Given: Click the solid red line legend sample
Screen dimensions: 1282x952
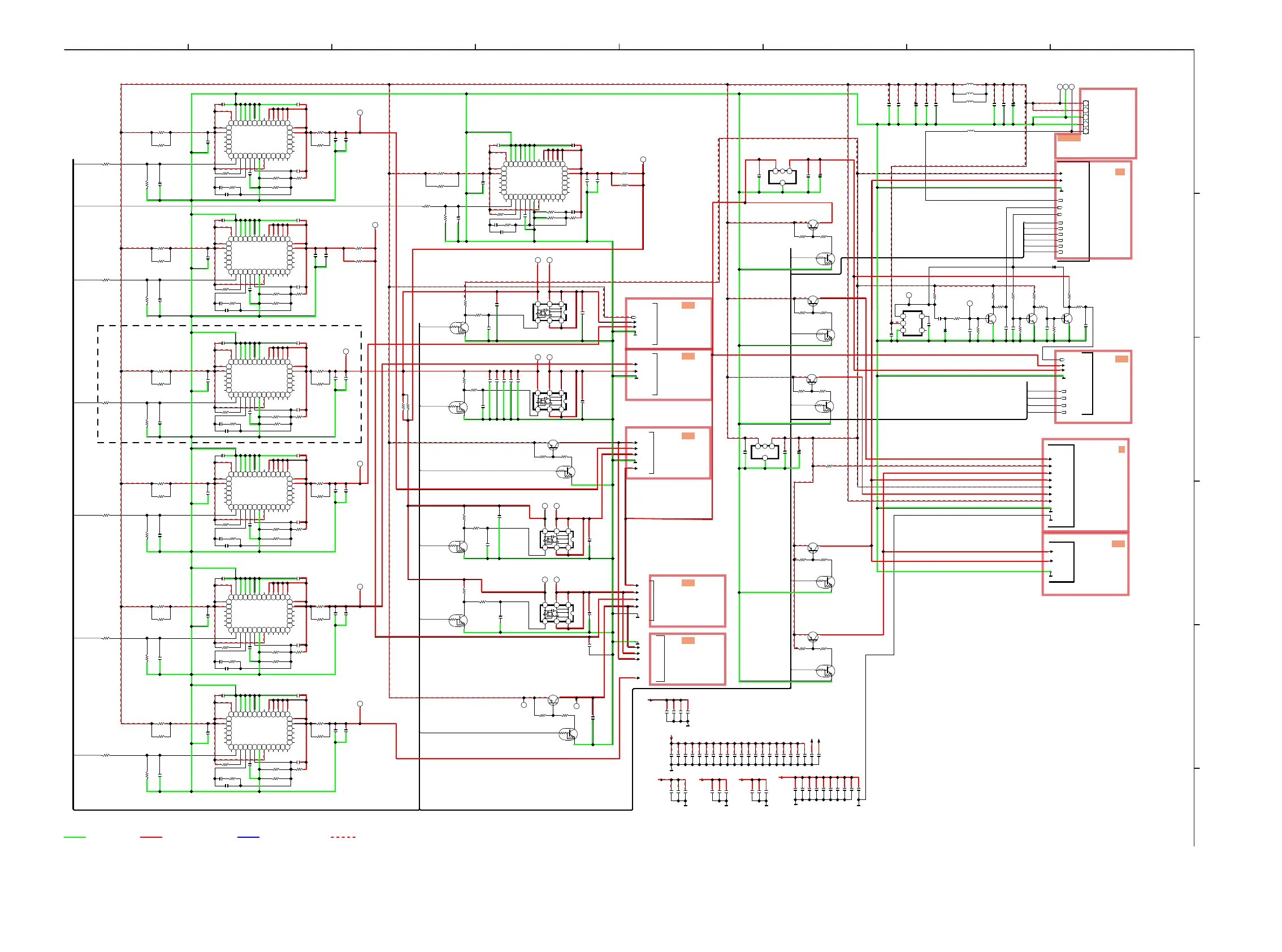Looking at the screenshot, I should (x=151, y=837).
